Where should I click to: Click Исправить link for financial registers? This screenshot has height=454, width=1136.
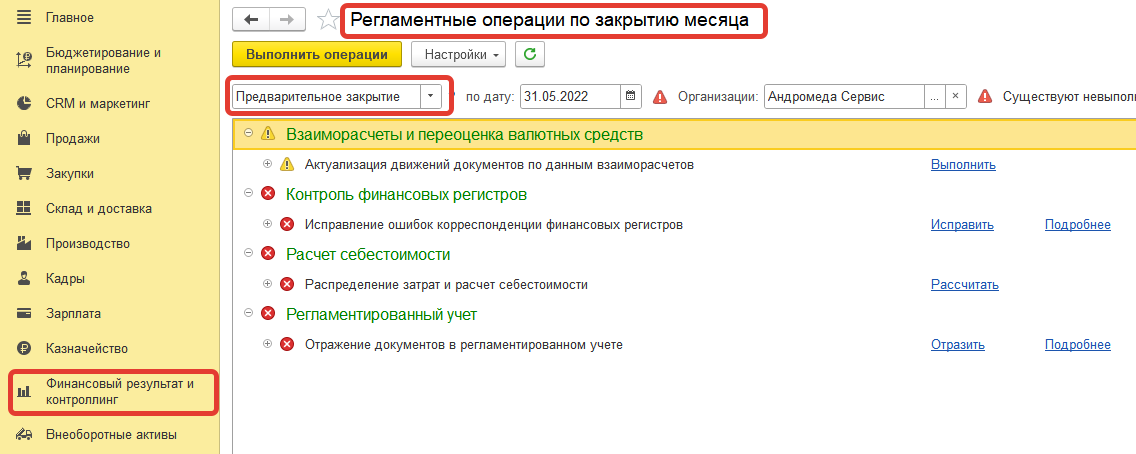click(962, 225)
